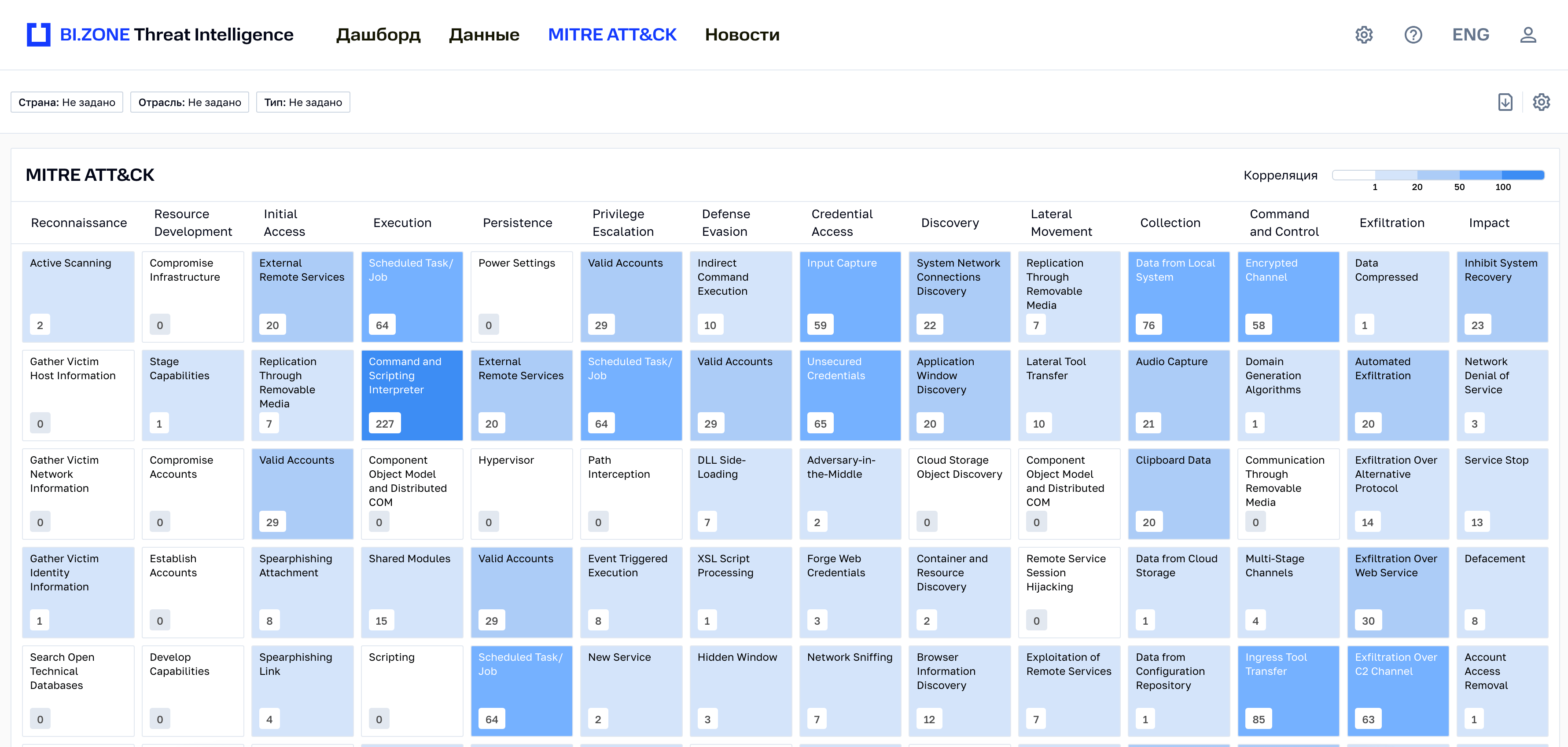
Task: Click the Clipboard Data card
Action: 1179,494
